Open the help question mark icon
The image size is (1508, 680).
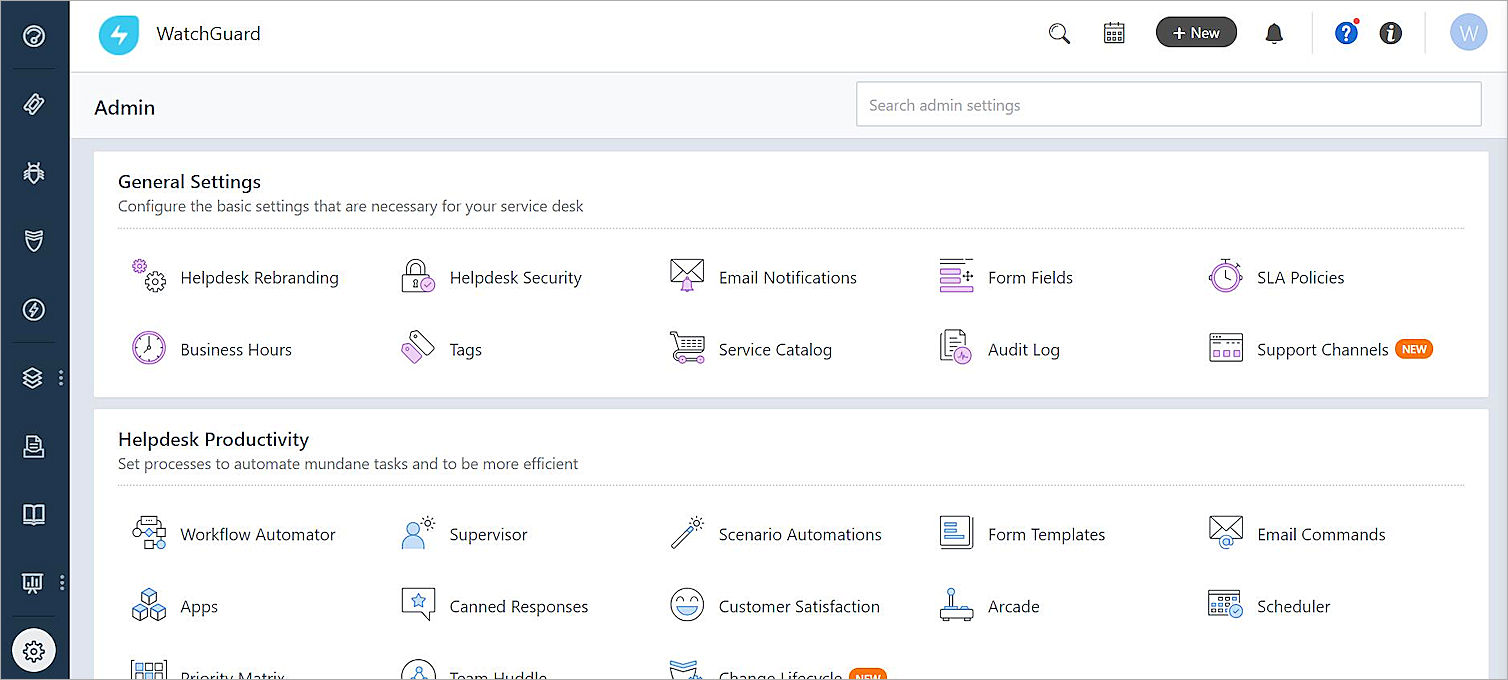1346,34
